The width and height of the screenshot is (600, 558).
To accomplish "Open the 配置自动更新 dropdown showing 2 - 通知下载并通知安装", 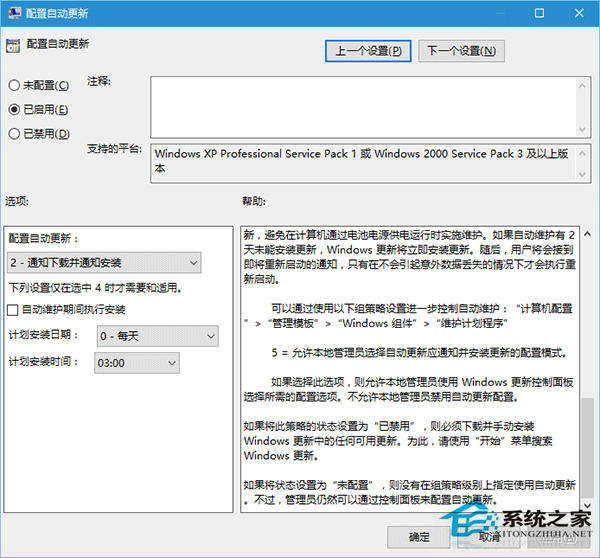I will click(x=104, y=263).
